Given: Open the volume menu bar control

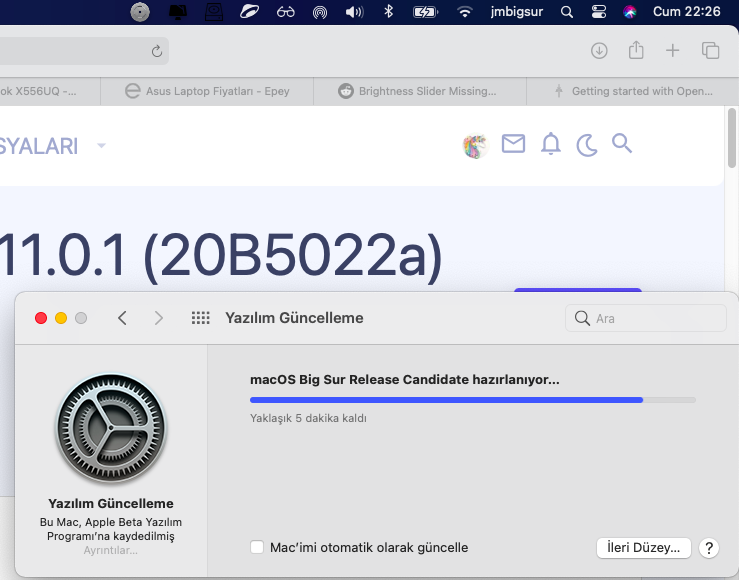Looking at the screenshot, I should (354, 12).
